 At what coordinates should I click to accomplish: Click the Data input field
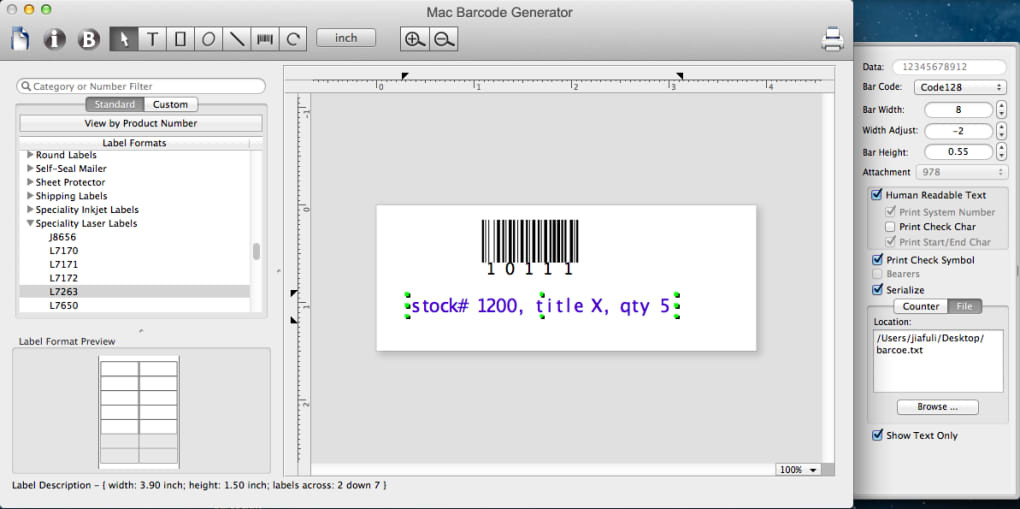949,66
